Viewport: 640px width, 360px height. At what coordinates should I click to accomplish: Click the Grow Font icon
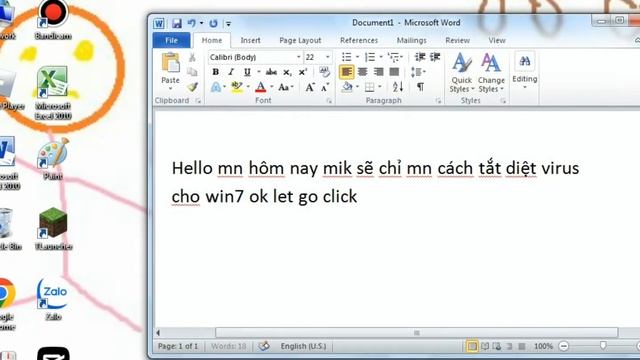coord(310,87)
